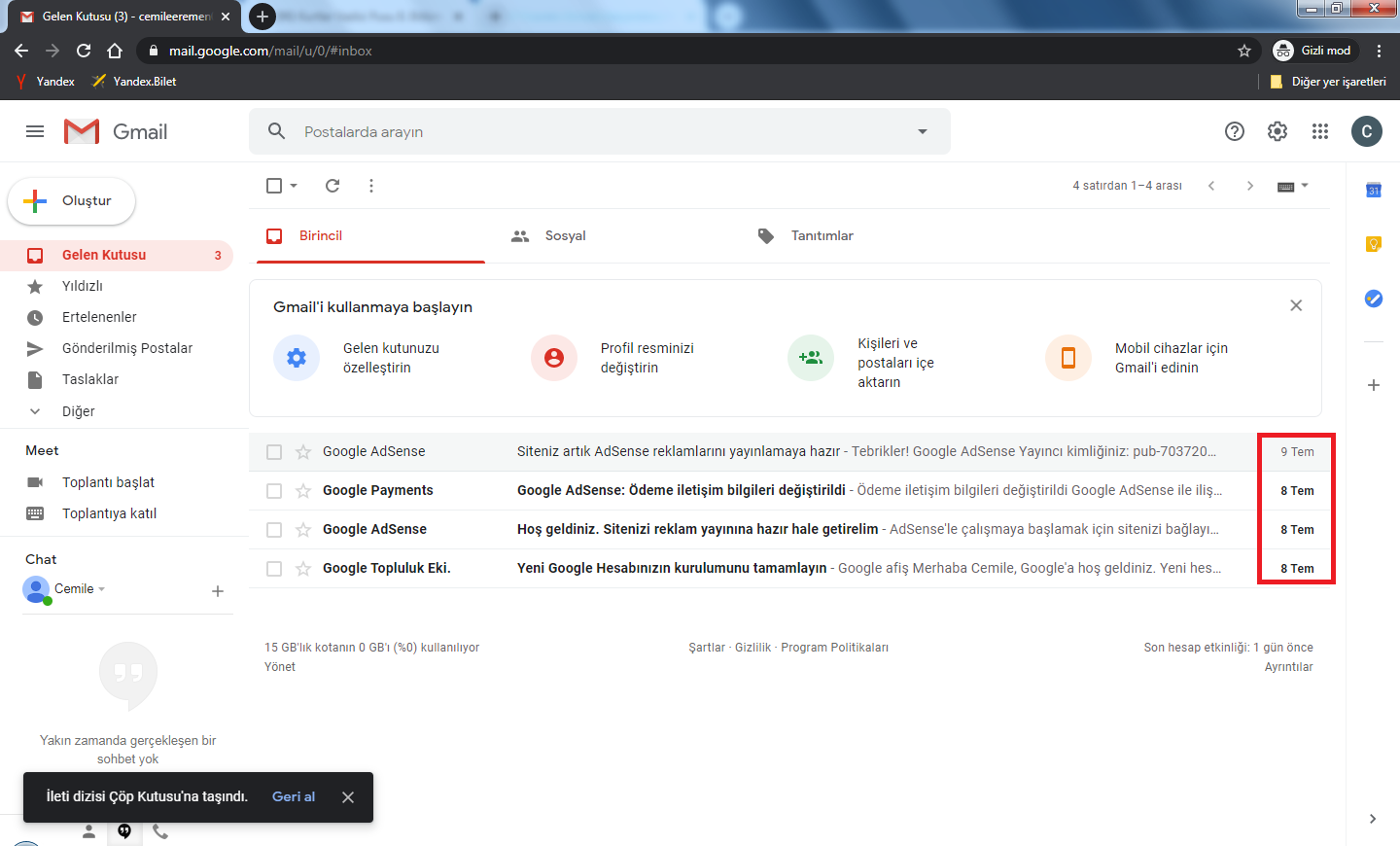The width and height of the screenshot is (1400, 846).
Task: Click the search magnifier icon
Action: [277, 131]
